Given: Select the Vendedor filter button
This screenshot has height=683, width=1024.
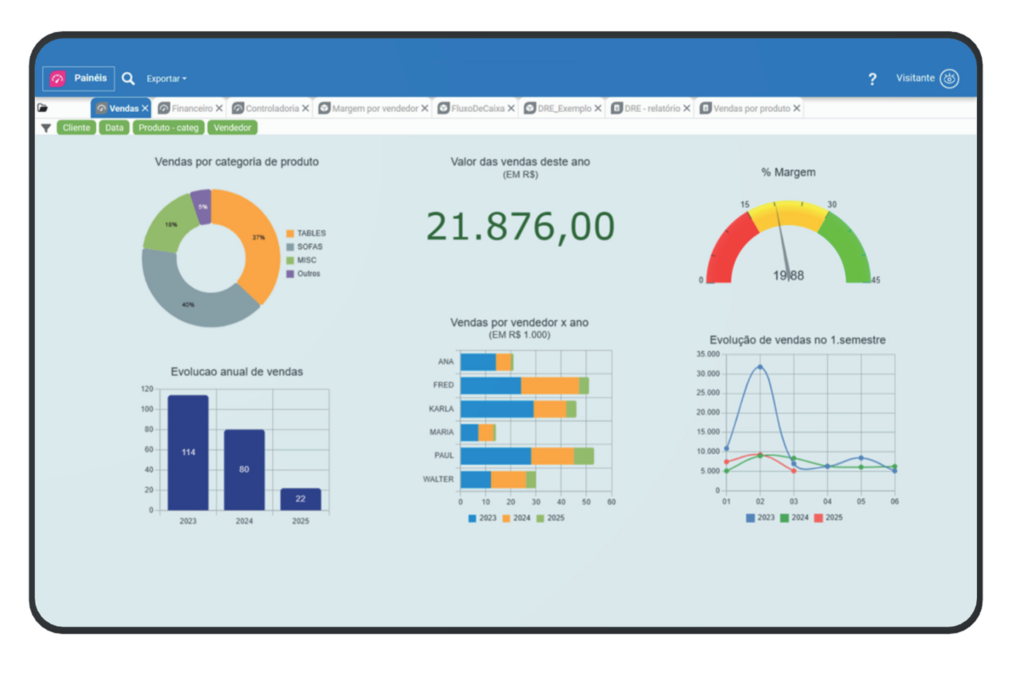Looking at the screenshot, I should click(x=232, y=128).
